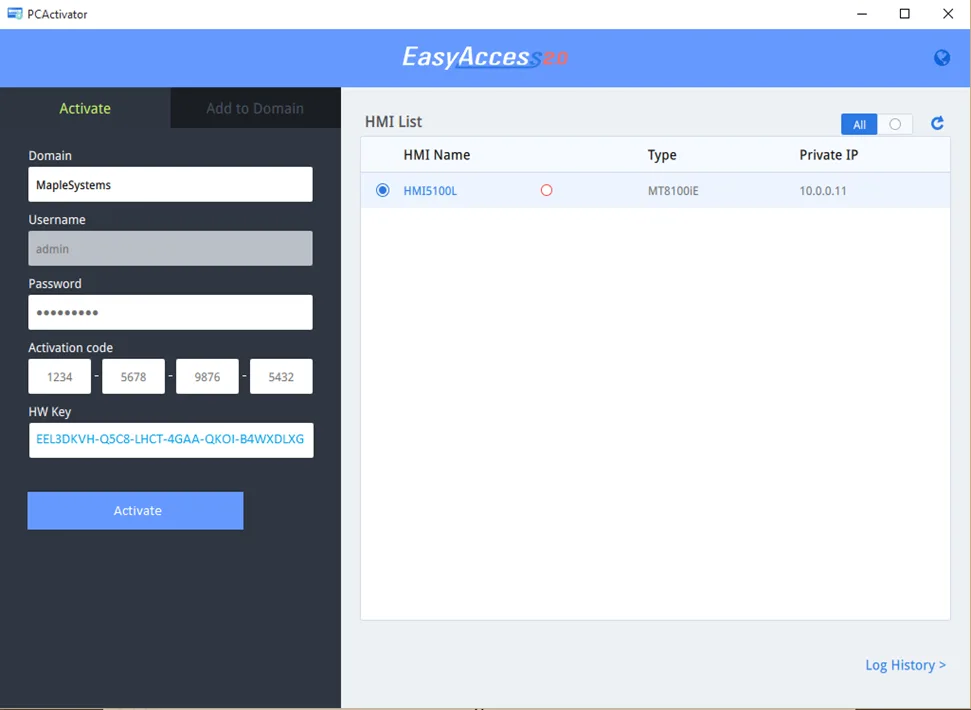
Task: Select the 10.0.0.11 IP cell
Action: [x=823, y=191]
